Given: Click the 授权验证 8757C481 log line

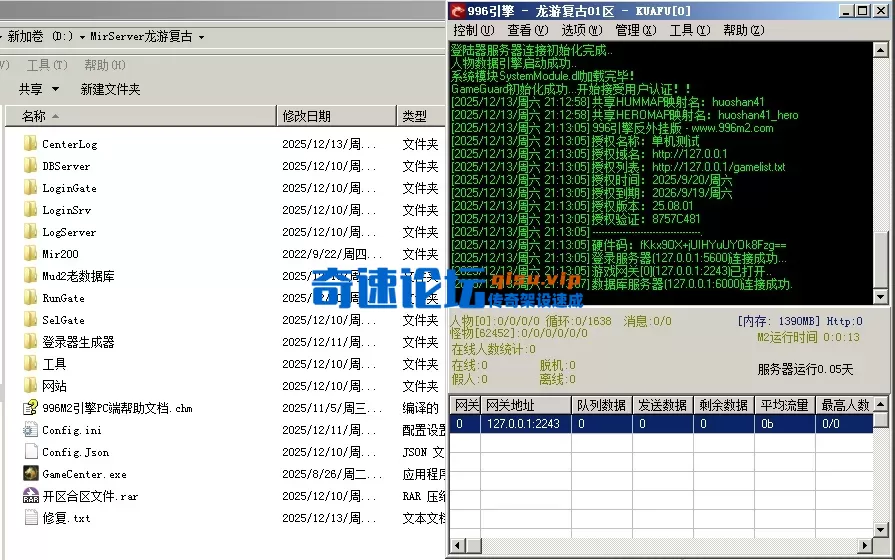Looking at the screenshot, I should [576, 219].
